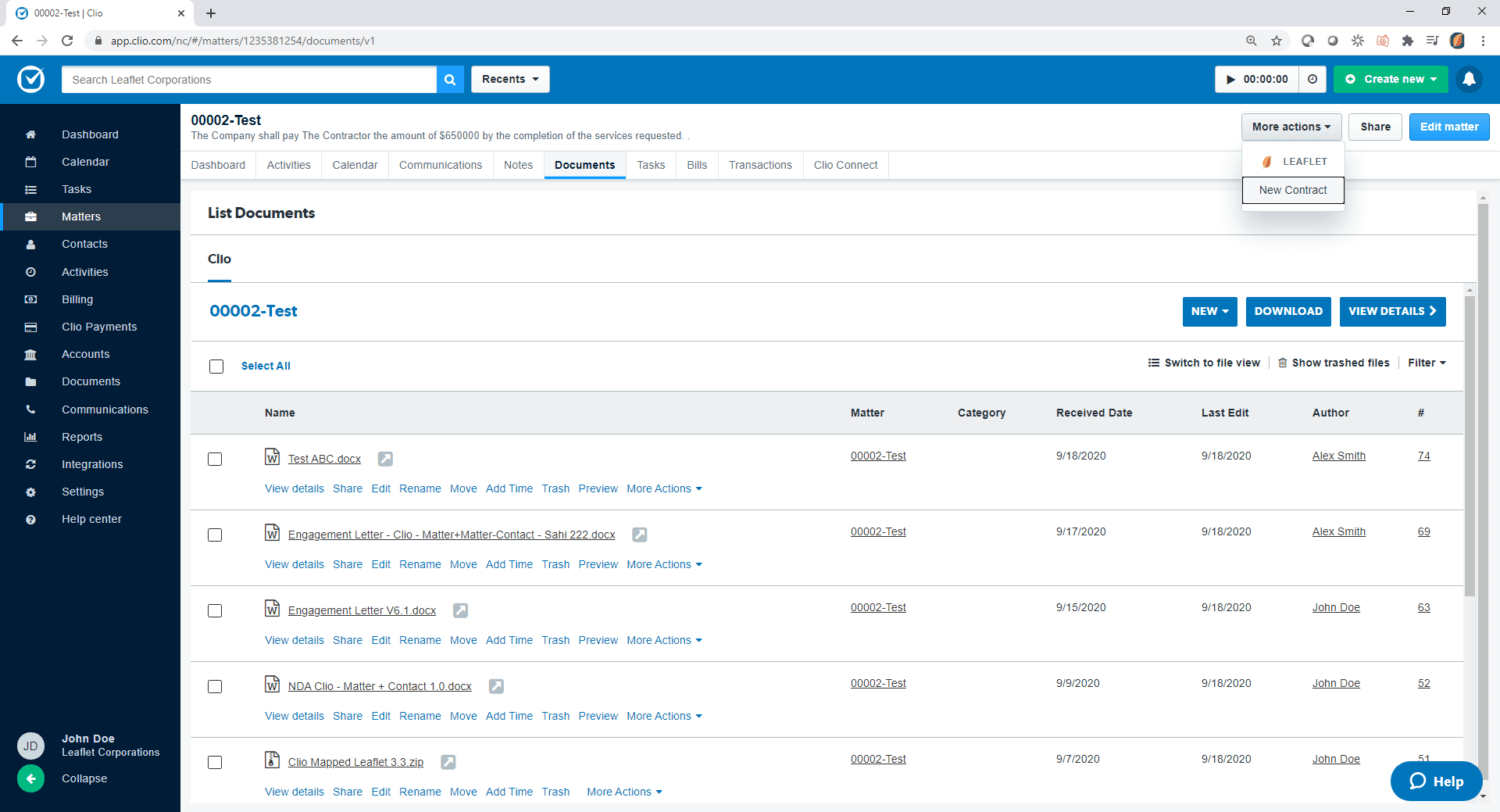Check the box next to Engagement Letter V6.1.docx
Screen dimensions: 1500x812
tap(215, 610)
